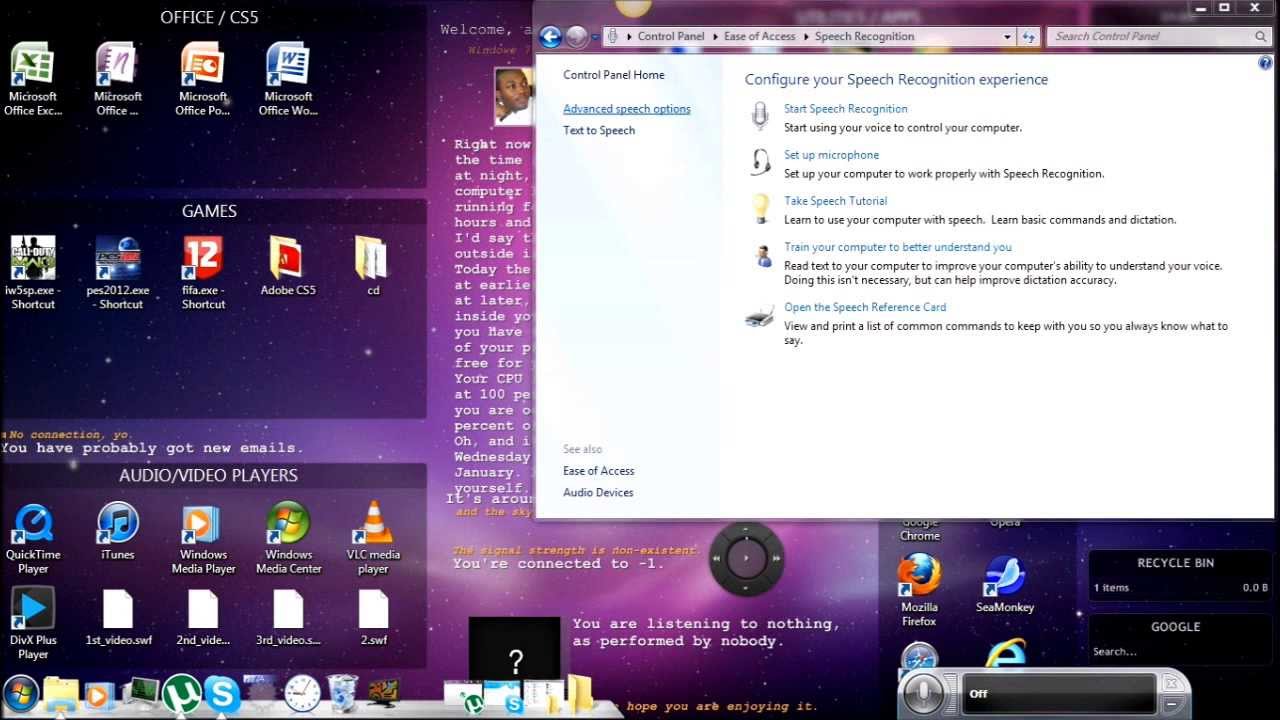Open uTorrent from the dock
The height and width of the screenshot is (720, 1280).
(181, 694)
